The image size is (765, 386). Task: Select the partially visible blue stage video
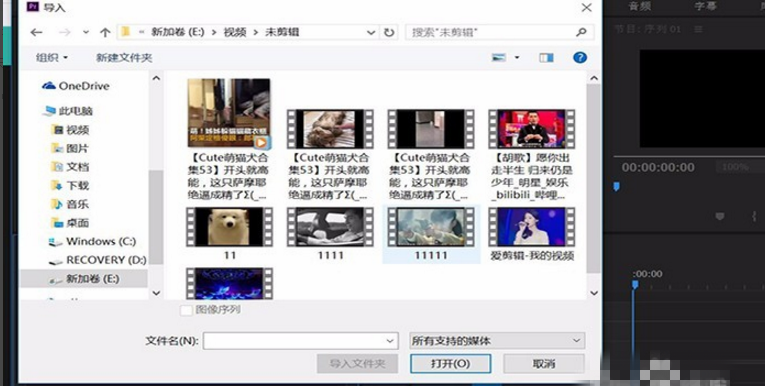[x=229, y=283]
